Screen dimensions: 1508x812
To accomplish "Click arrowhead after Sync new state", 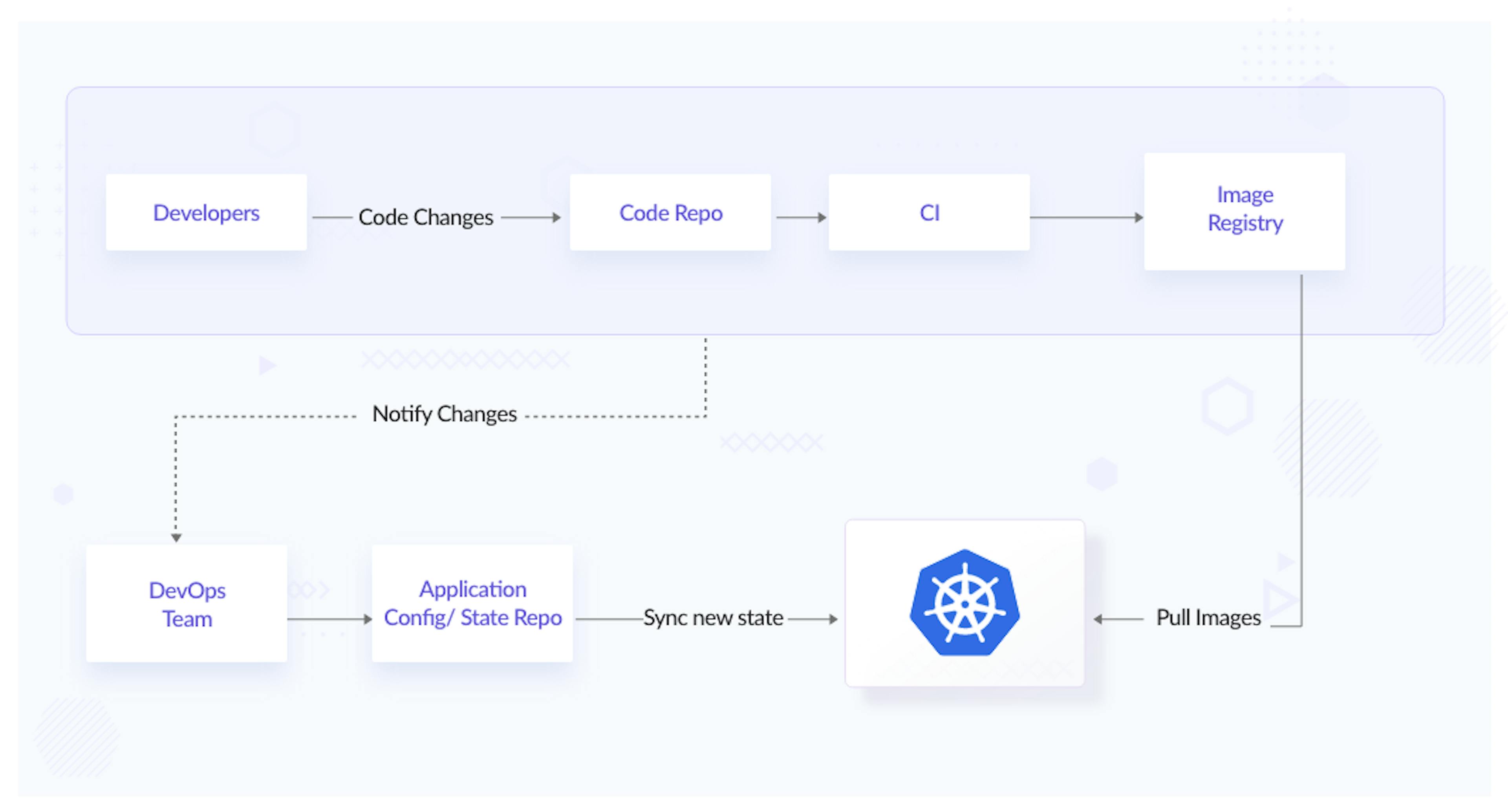I will (834, 619).
